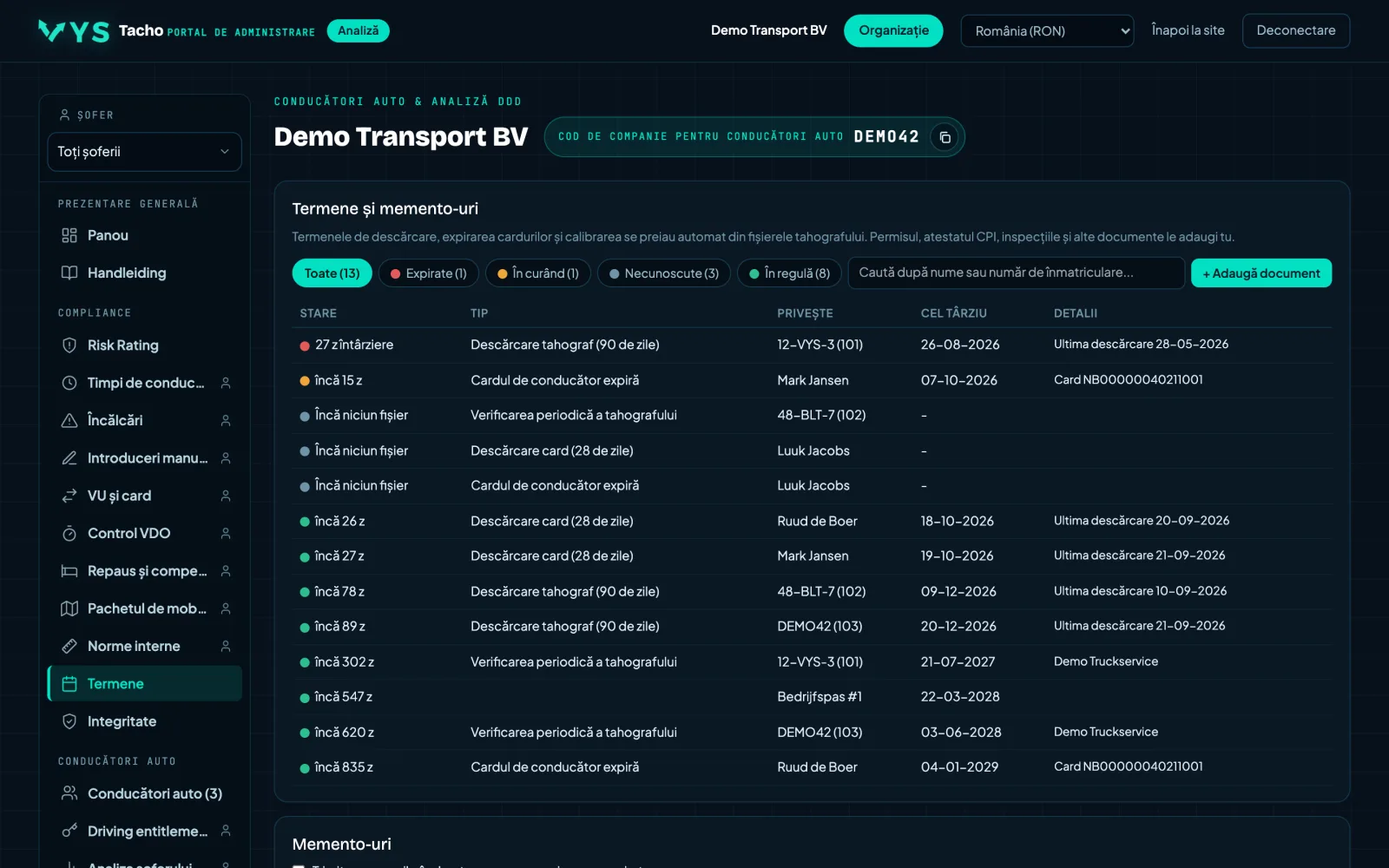The width and height of the screenshot is (1389, 868).
Task: Click the Organizație button
Action: pyautogui.click(x=893, y=30)
